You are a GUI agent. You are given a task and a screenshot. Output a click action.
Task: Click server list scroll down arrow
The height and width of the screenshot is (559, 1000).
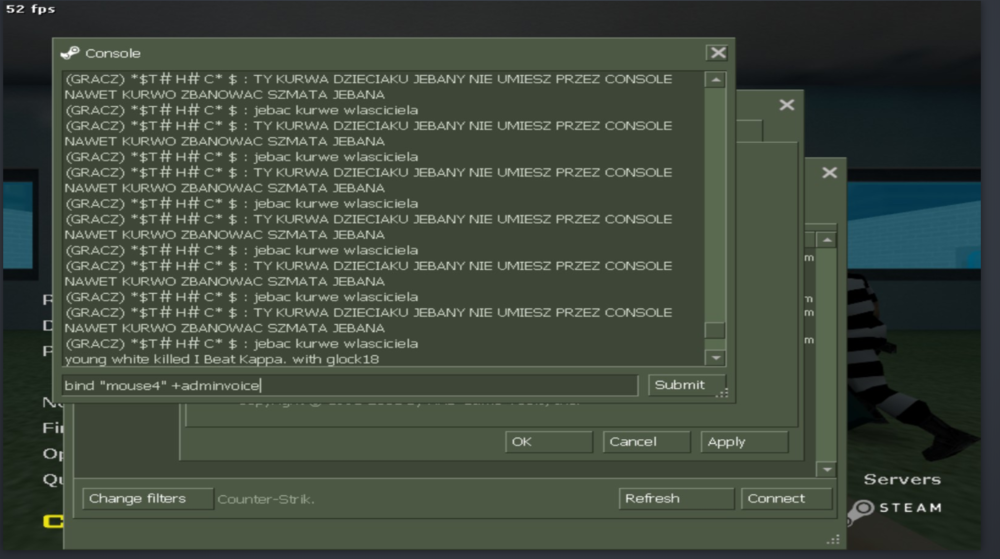click(x=827, y=469)
